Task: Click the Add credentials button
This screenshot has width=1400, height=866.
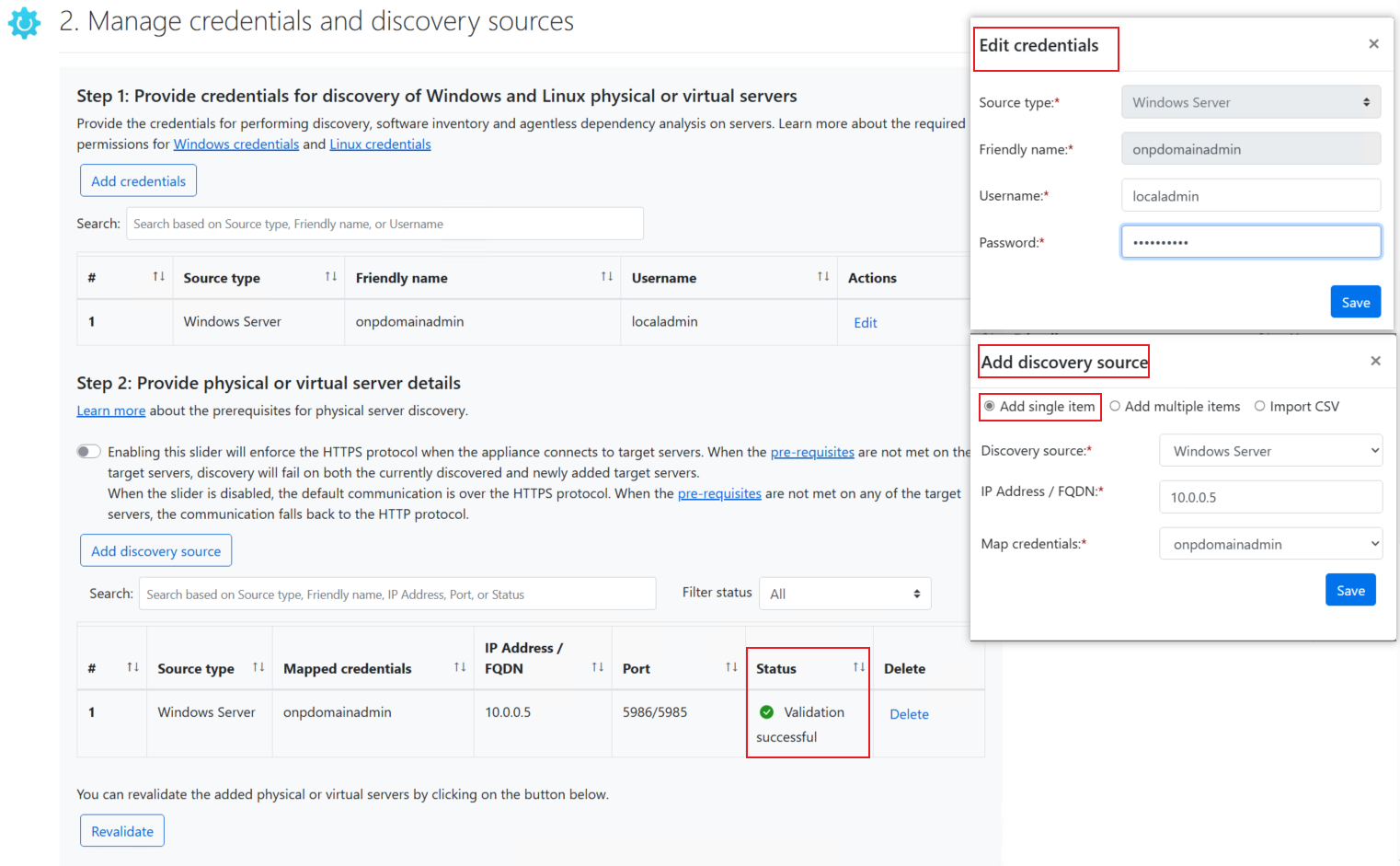Action: coord(138,181)
